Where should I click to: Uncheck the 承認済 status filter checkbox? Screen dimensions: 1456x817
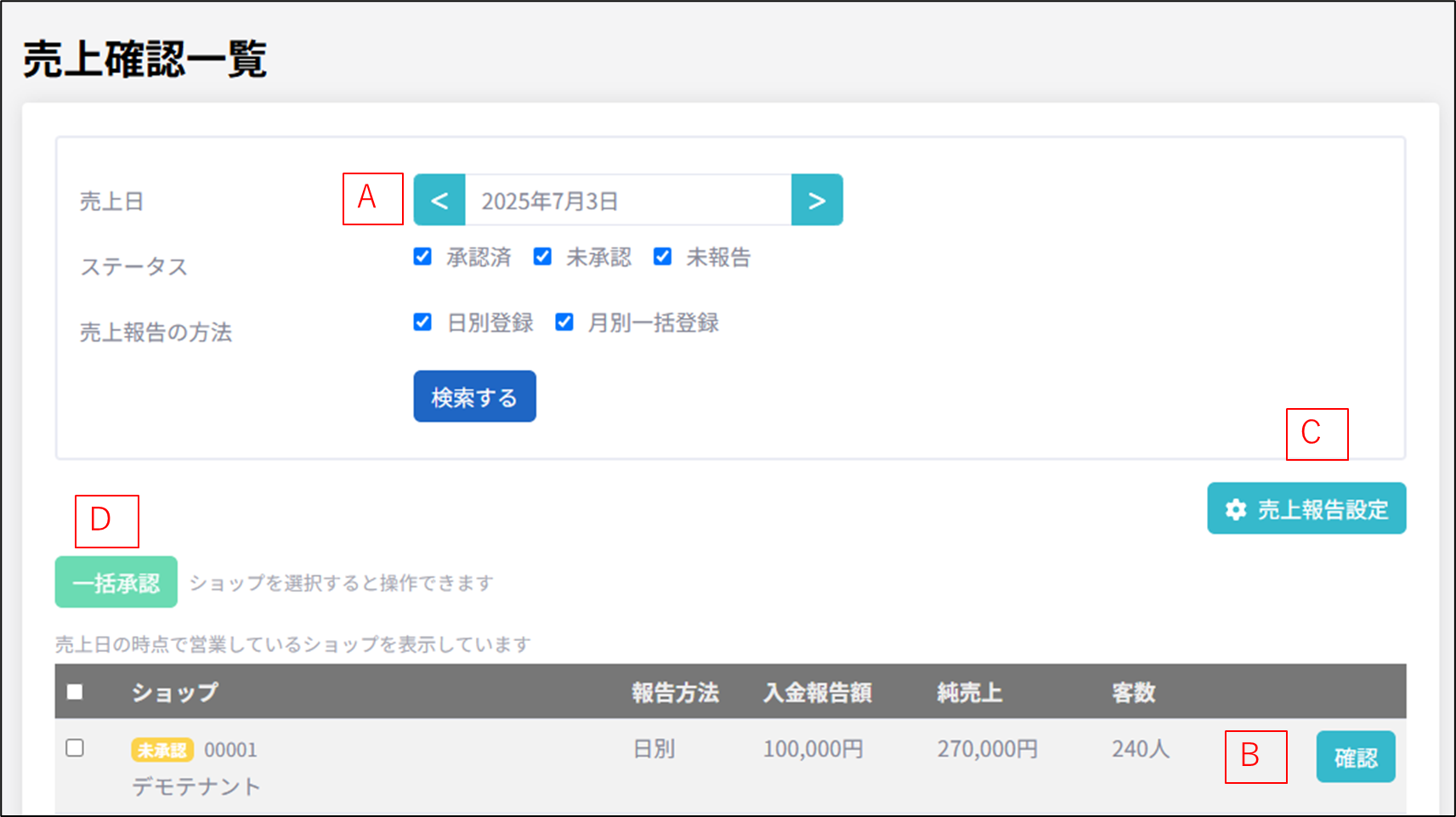[x=422, y=257]
